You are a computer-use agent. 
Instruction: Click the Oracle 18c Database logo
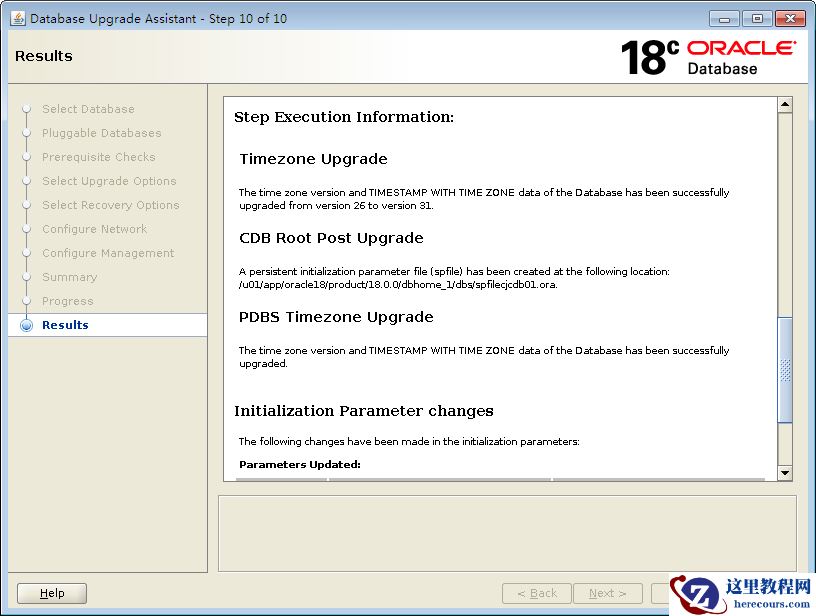708,57
